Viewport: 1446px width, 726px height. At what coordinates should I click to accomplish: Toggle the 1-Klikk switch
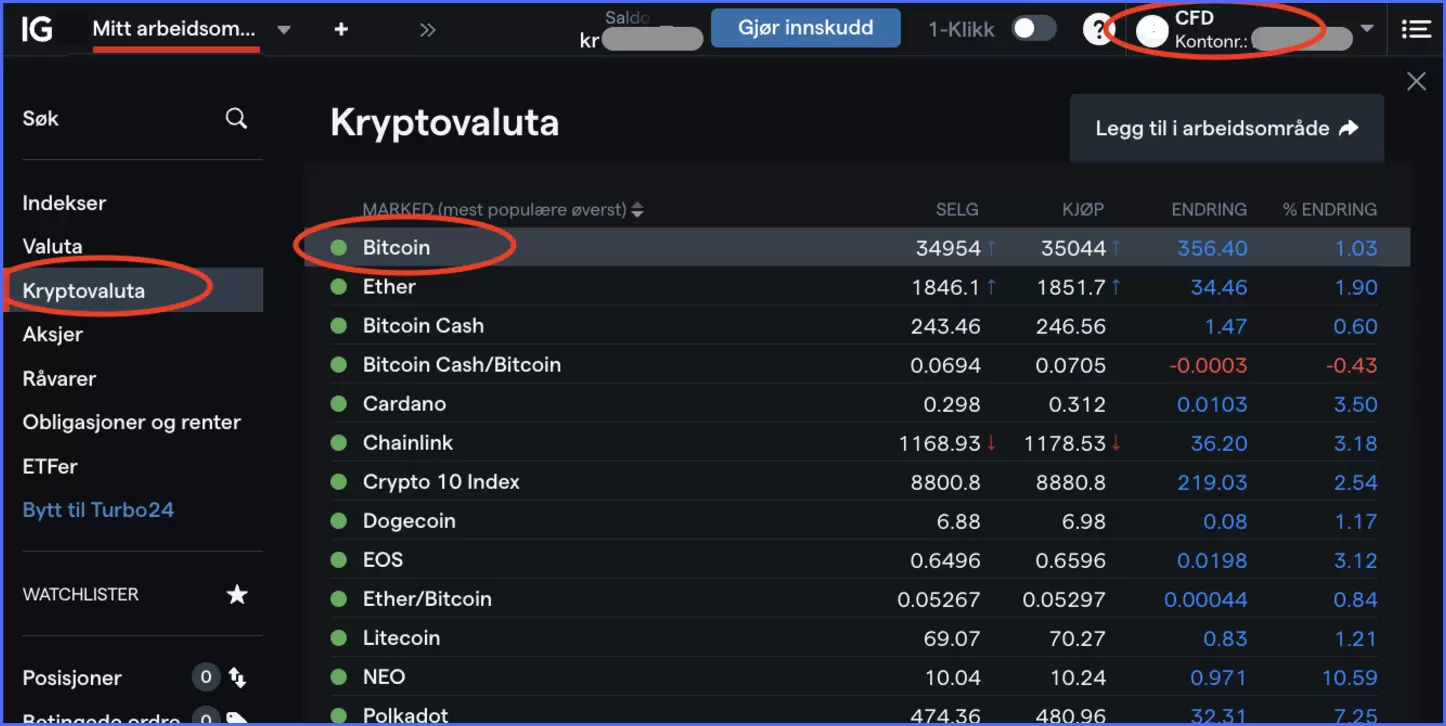1032,29
